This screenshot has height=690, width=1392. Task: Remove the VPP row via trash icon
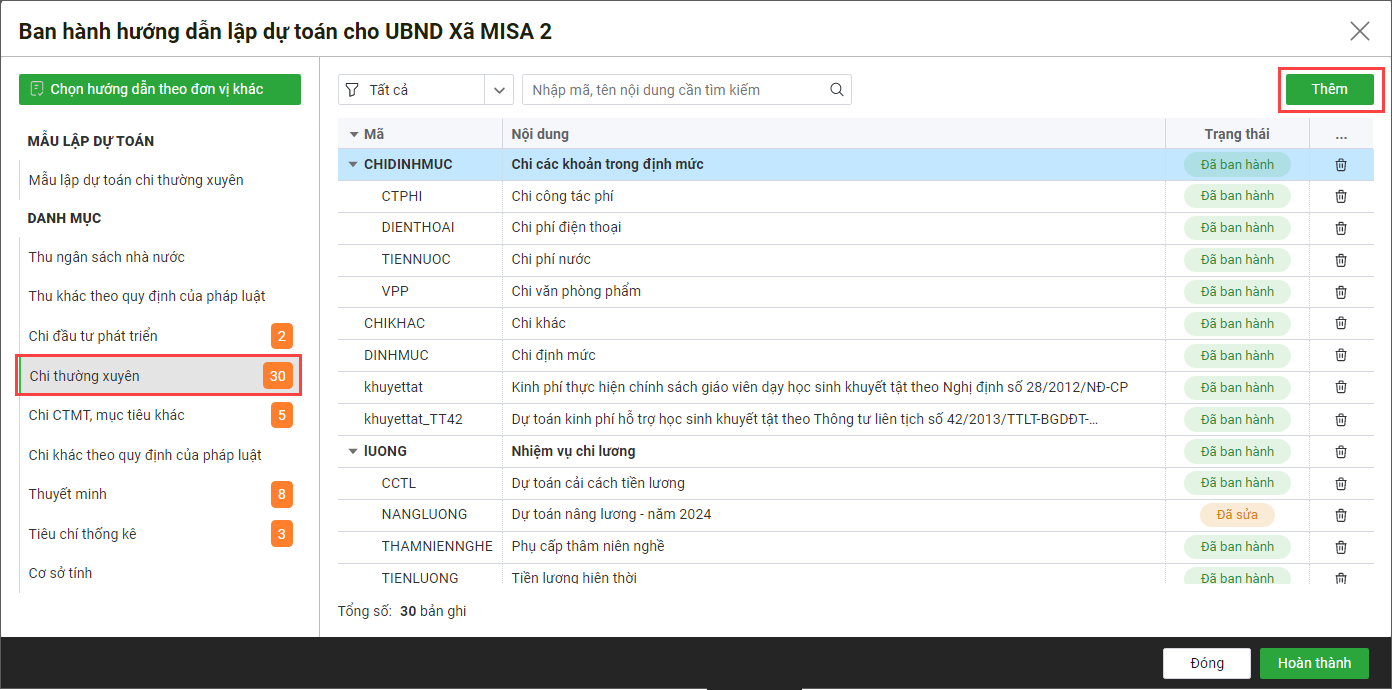click(1341, 292)
